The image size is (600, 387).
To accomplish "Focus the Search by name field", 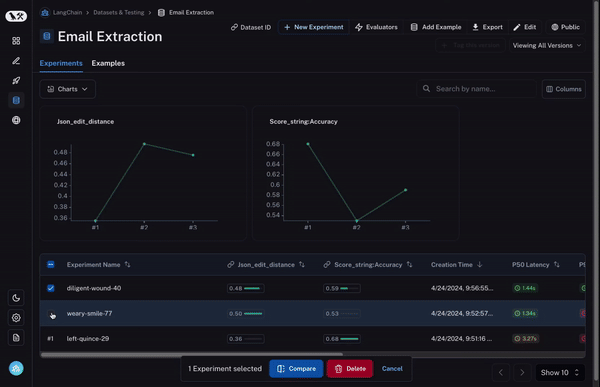I will [x=476, y=89].
